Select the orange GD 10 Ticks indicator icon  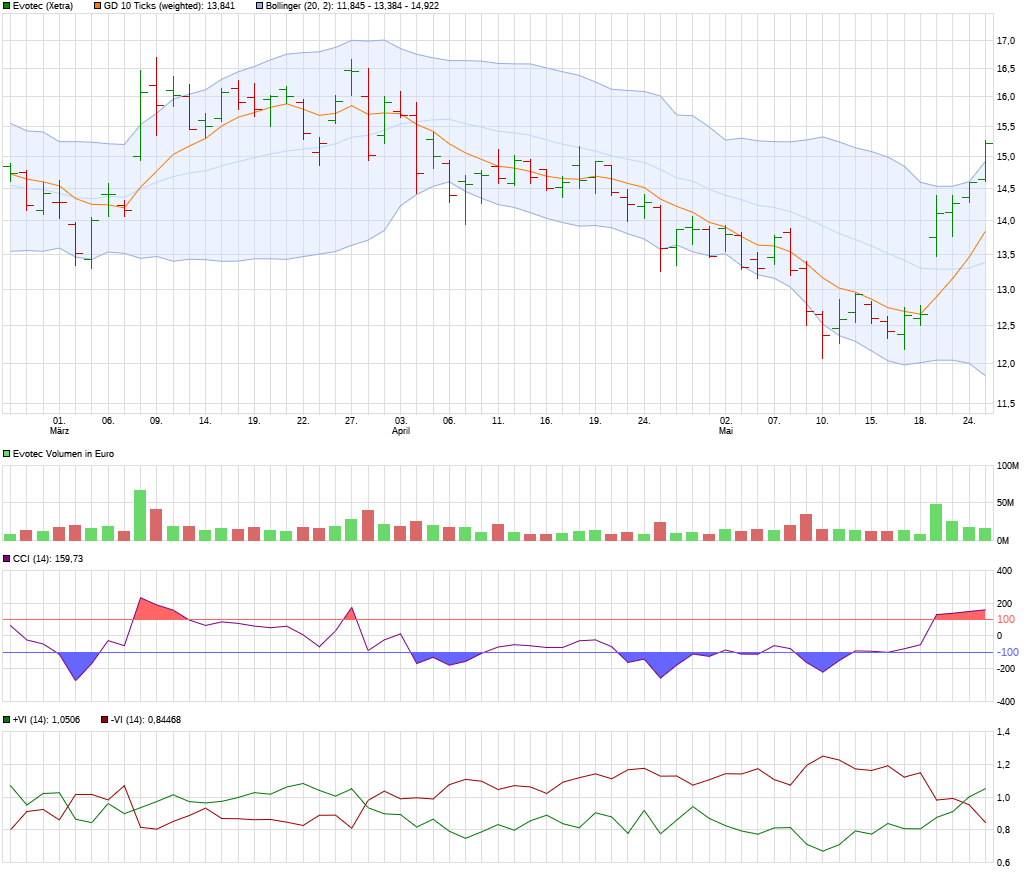pos(98,7)
